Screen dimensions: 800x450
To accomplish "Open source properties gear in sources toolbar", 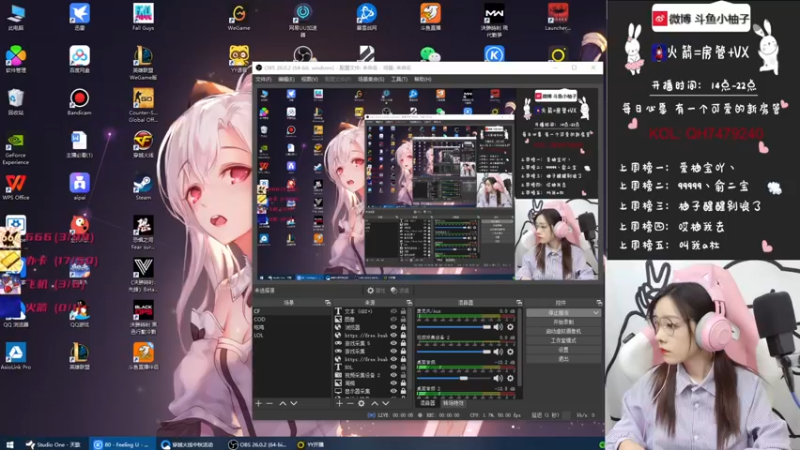I will pyautogui.click(x=361, y=404).
